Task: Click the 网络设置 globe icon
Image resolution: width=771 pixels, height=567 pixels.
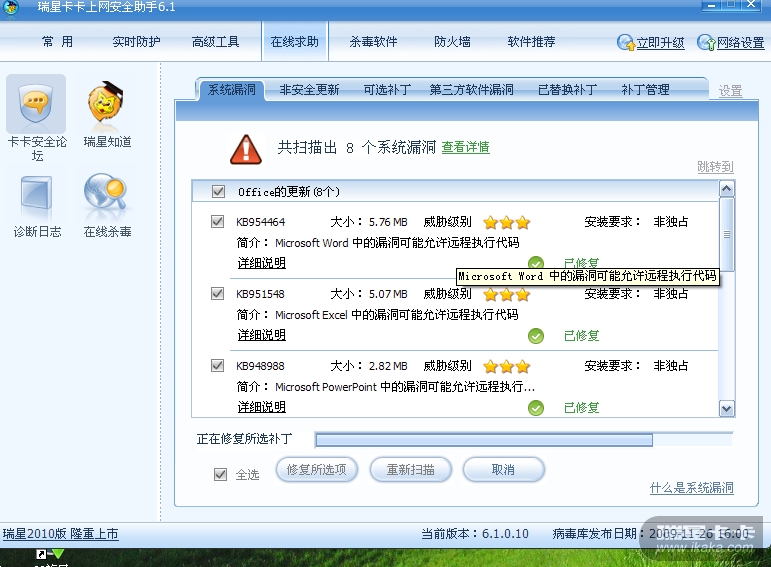Action: pos(706,43)
